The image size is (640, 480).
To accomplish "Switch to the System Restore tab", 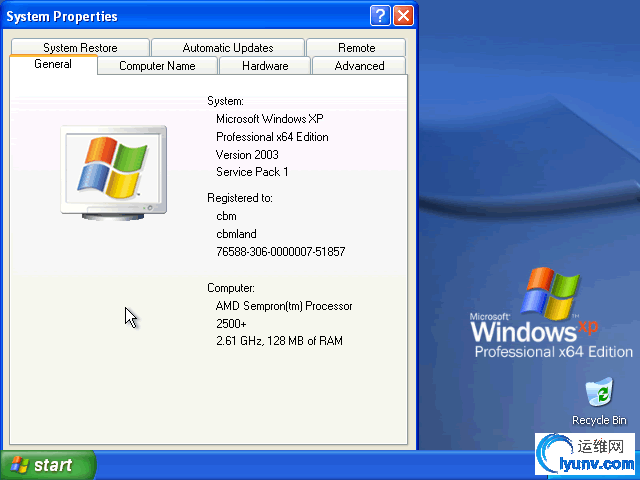I will click(x=80, y=47).
